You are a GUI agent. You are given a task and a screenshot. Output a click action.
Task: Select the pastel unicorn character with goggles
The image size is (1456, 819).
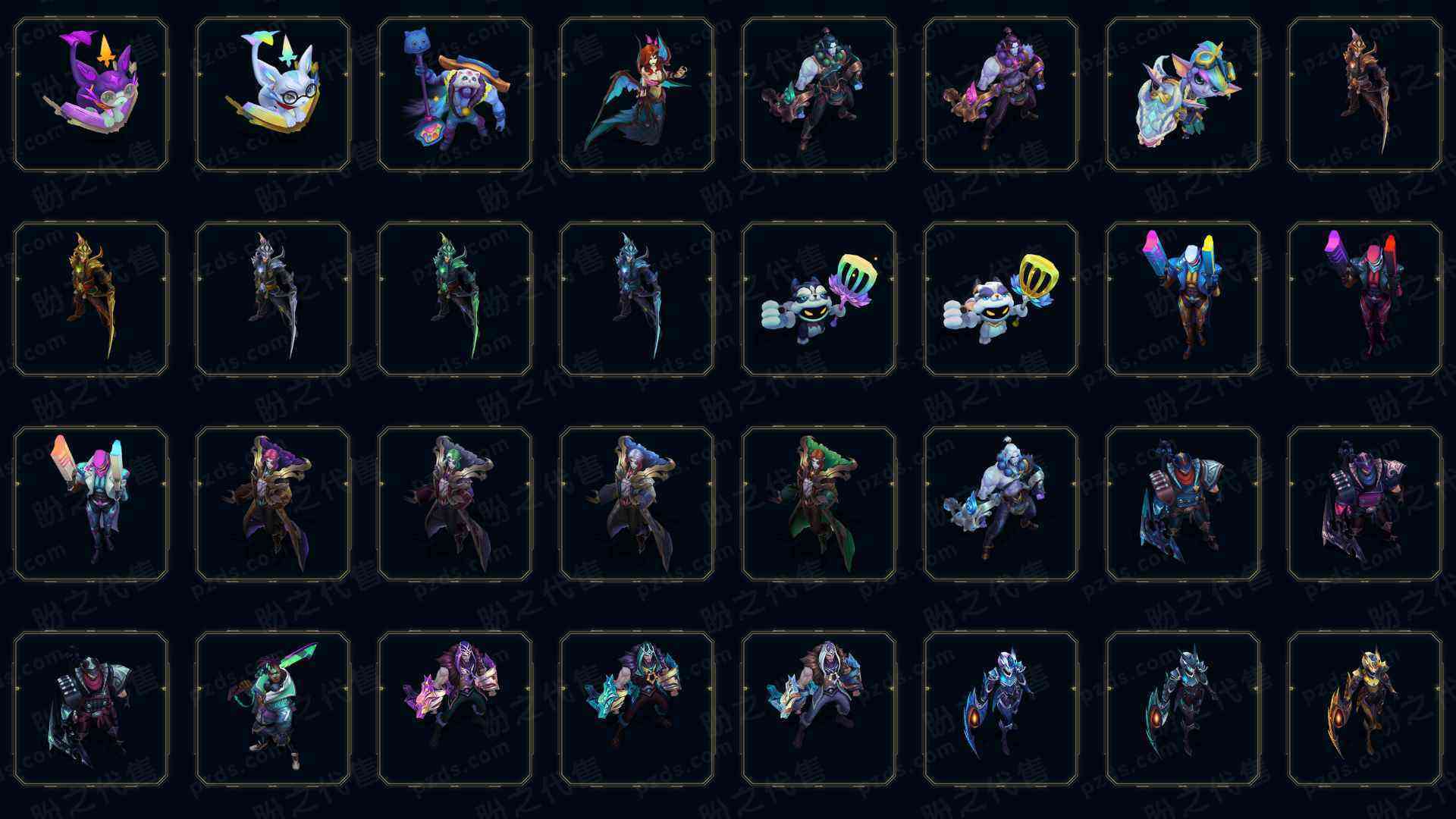1183,94
